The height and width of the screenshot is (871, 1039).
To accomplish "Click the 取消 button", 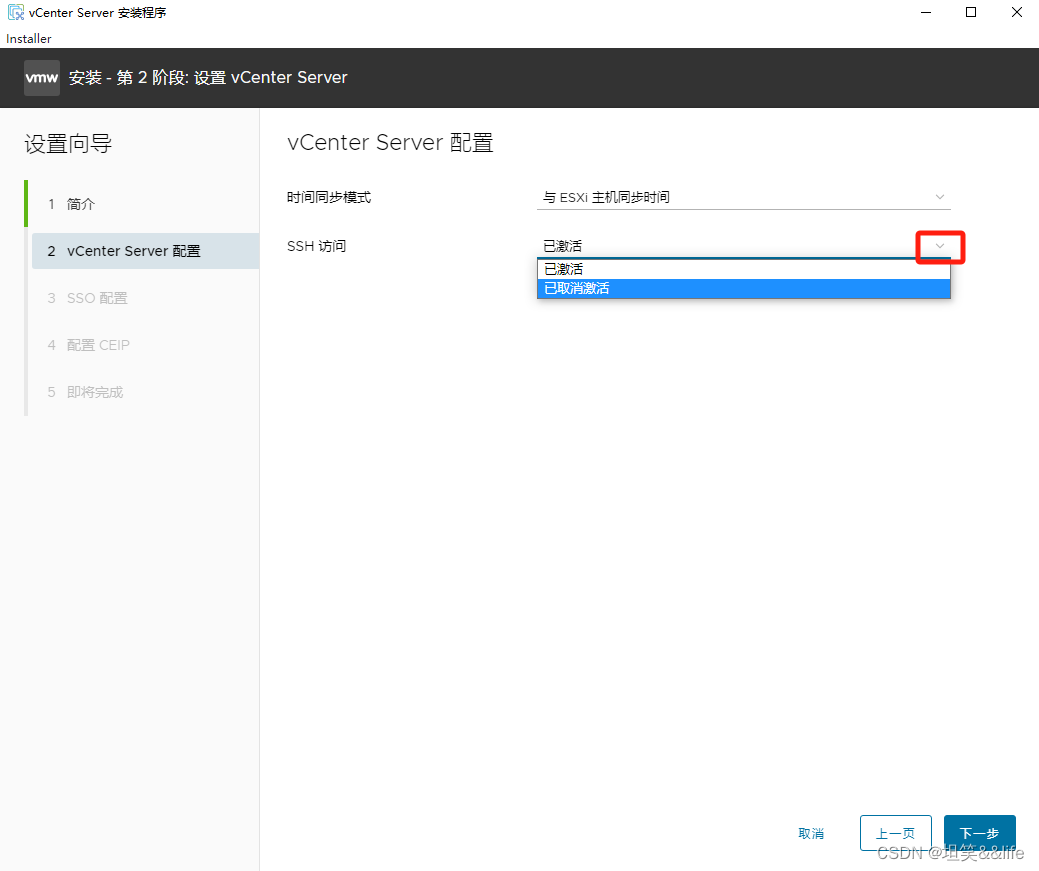I will (x=811, y=833).
